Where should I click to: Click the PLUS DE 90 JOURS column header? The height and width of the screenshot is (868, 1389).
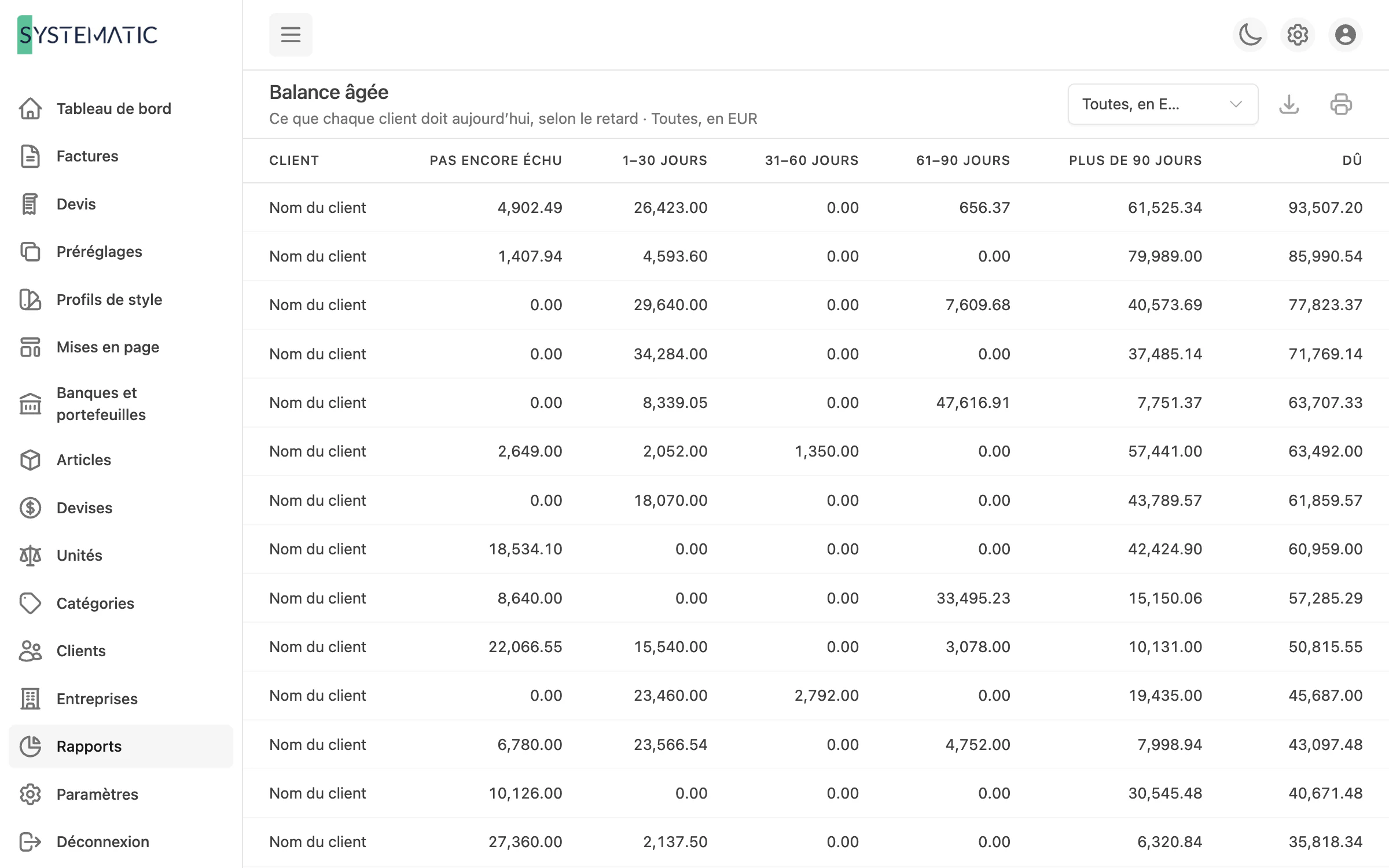coord(1136,160)
